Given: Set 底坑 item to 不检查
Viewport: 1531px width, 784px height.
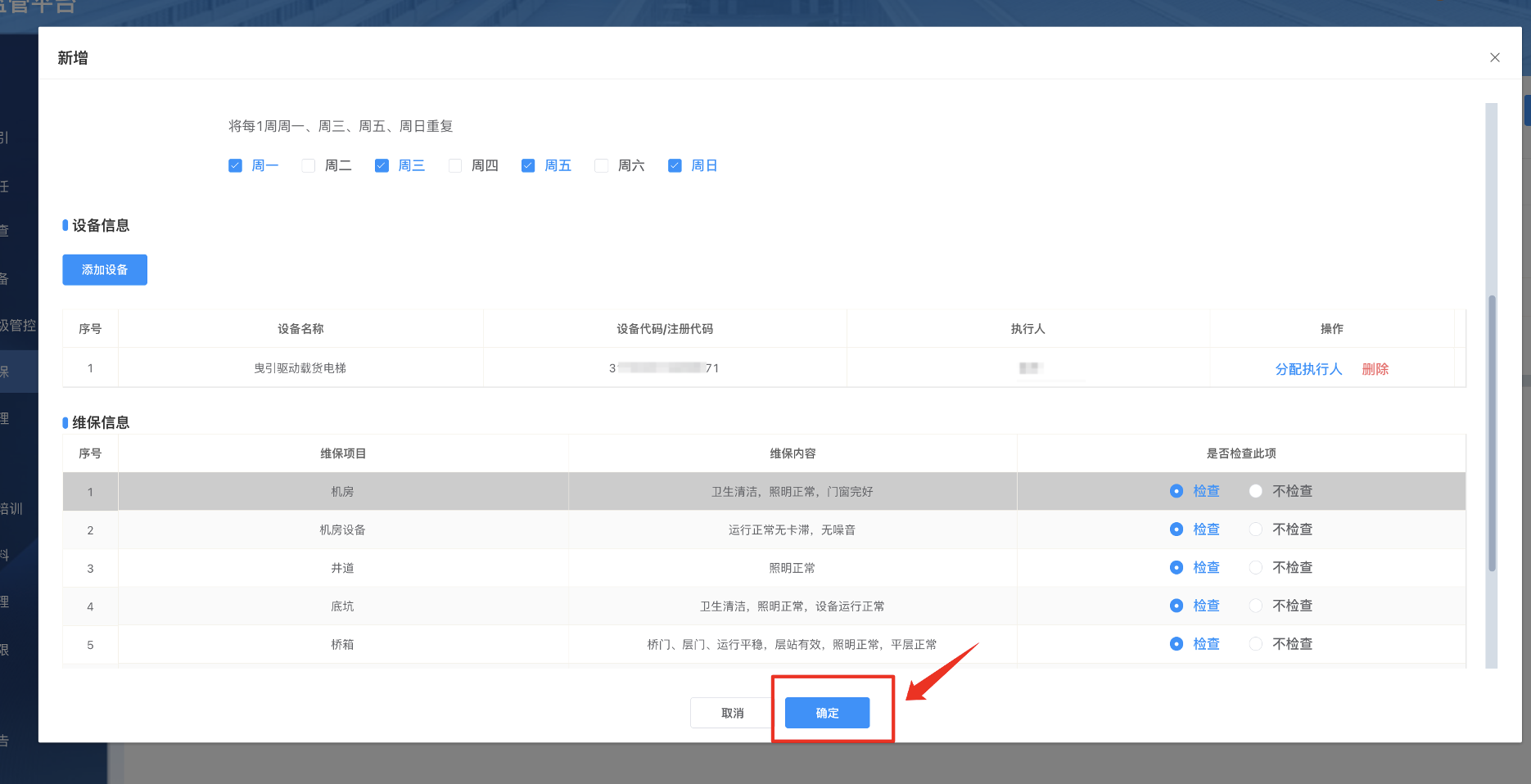Looking at the screenshot, I should [1256, 606].
